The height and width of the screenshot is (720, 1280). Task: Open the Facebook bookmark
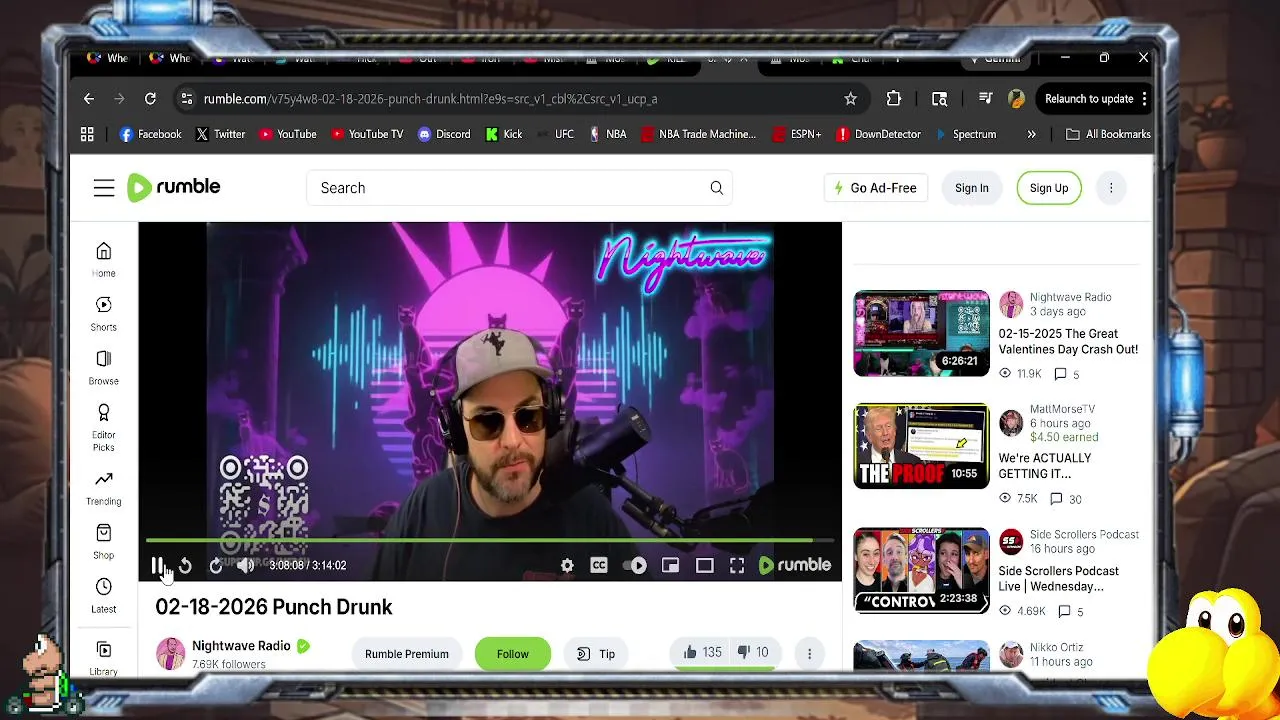tap(150, 134)
